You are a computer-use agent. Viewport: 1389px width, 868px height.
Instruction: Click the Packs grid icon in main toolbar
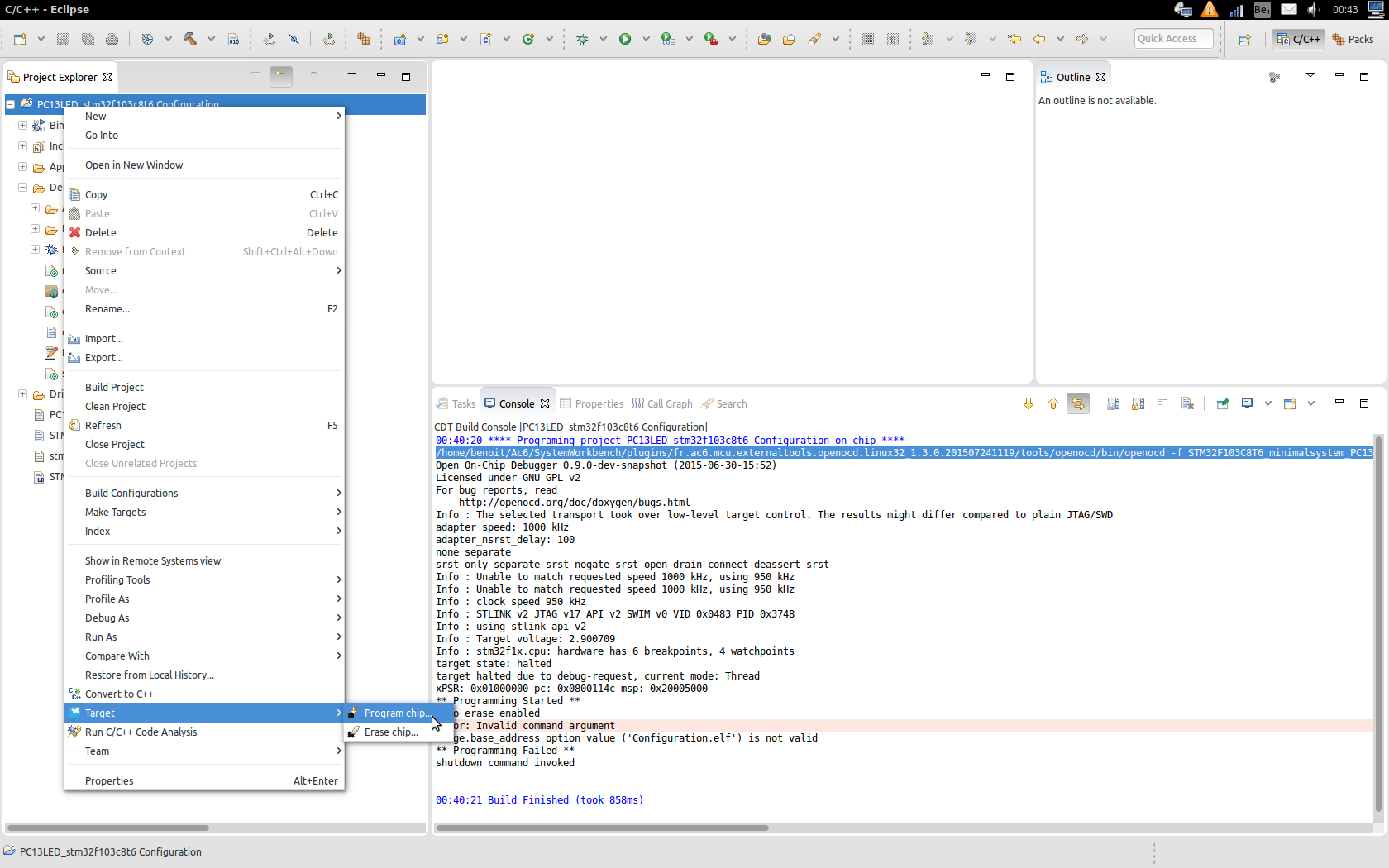click(364, 39)
